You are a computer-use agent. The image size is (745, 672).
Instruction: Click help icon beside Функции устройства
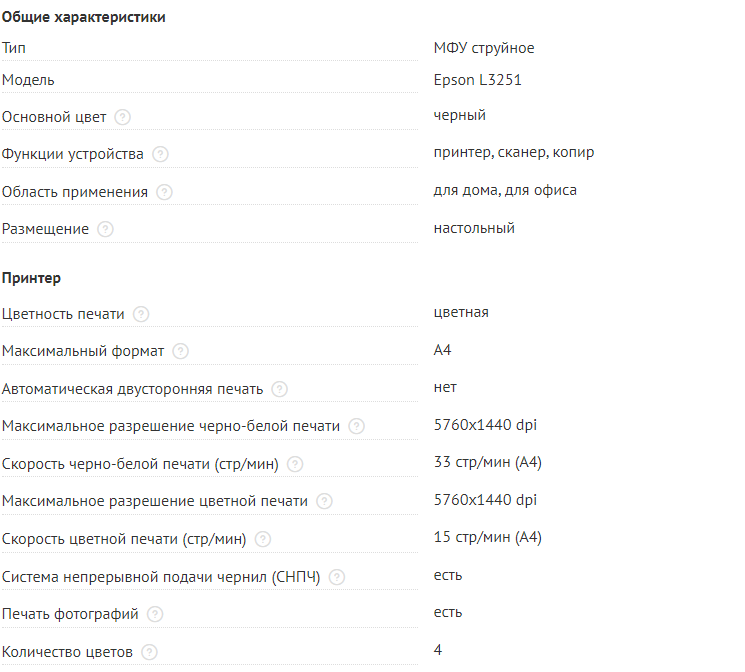[160, 154]
